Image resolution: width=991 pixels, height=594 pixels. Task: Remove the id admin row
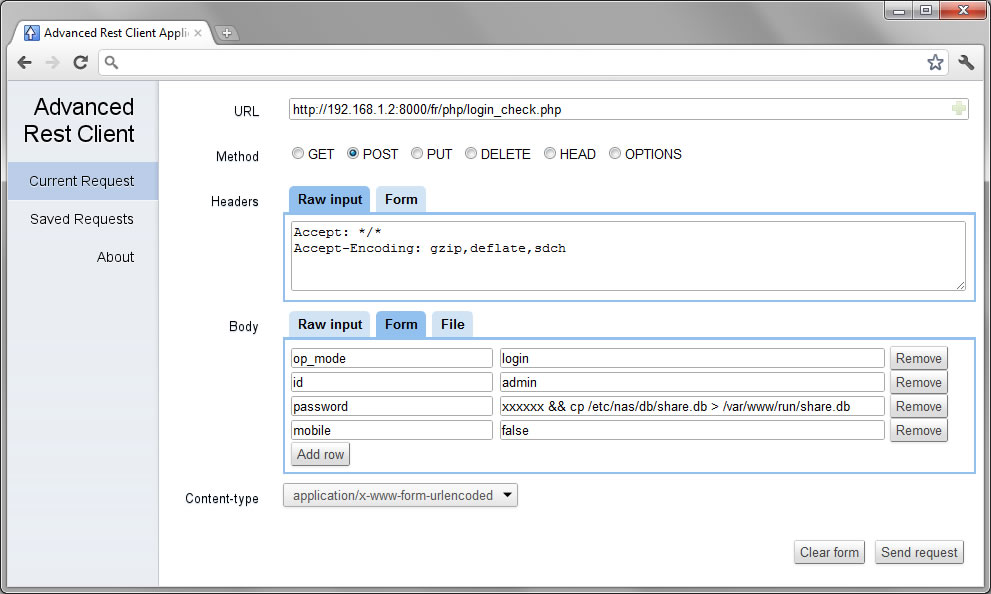[919, 382]
